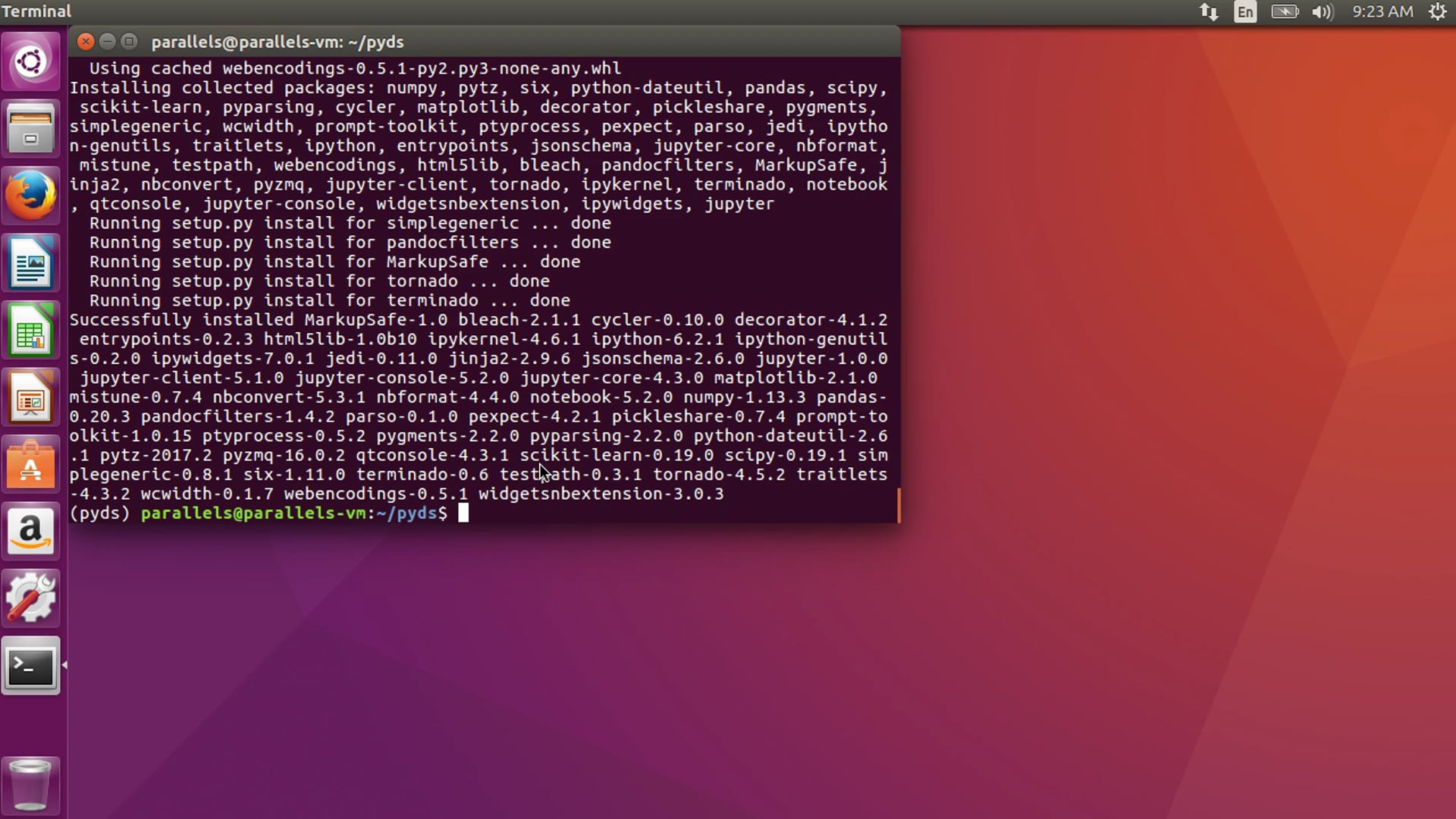Click the orange scrollbar in the terminal
Image resolution: width=1456 pixels, height=819 pixels.
click(x=899, y=504)
